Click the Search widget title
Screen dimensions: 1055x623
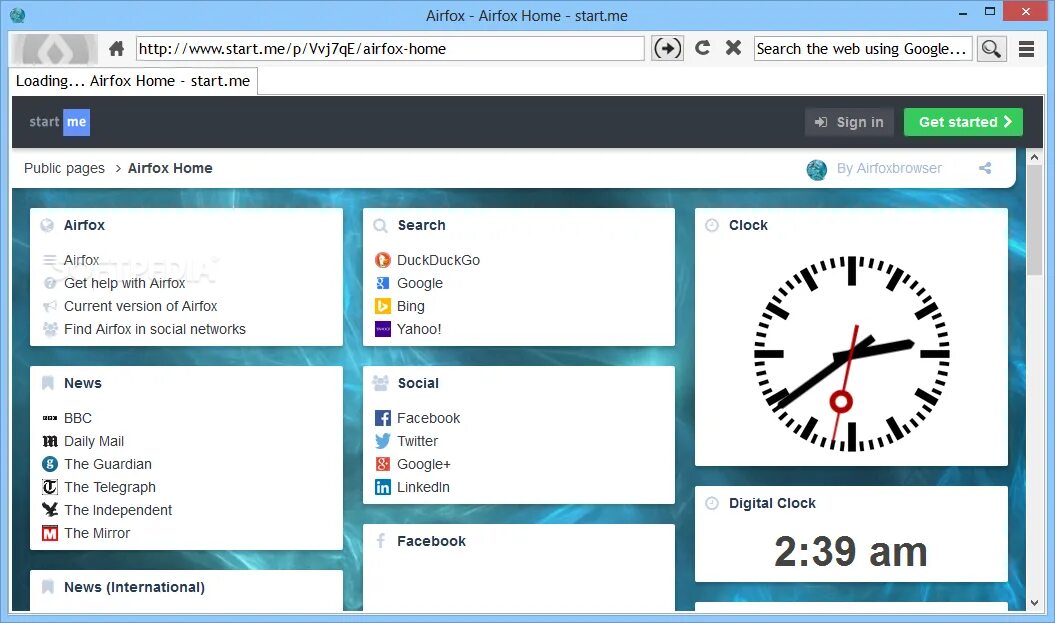pyautogui.click(x=421, y=225)
